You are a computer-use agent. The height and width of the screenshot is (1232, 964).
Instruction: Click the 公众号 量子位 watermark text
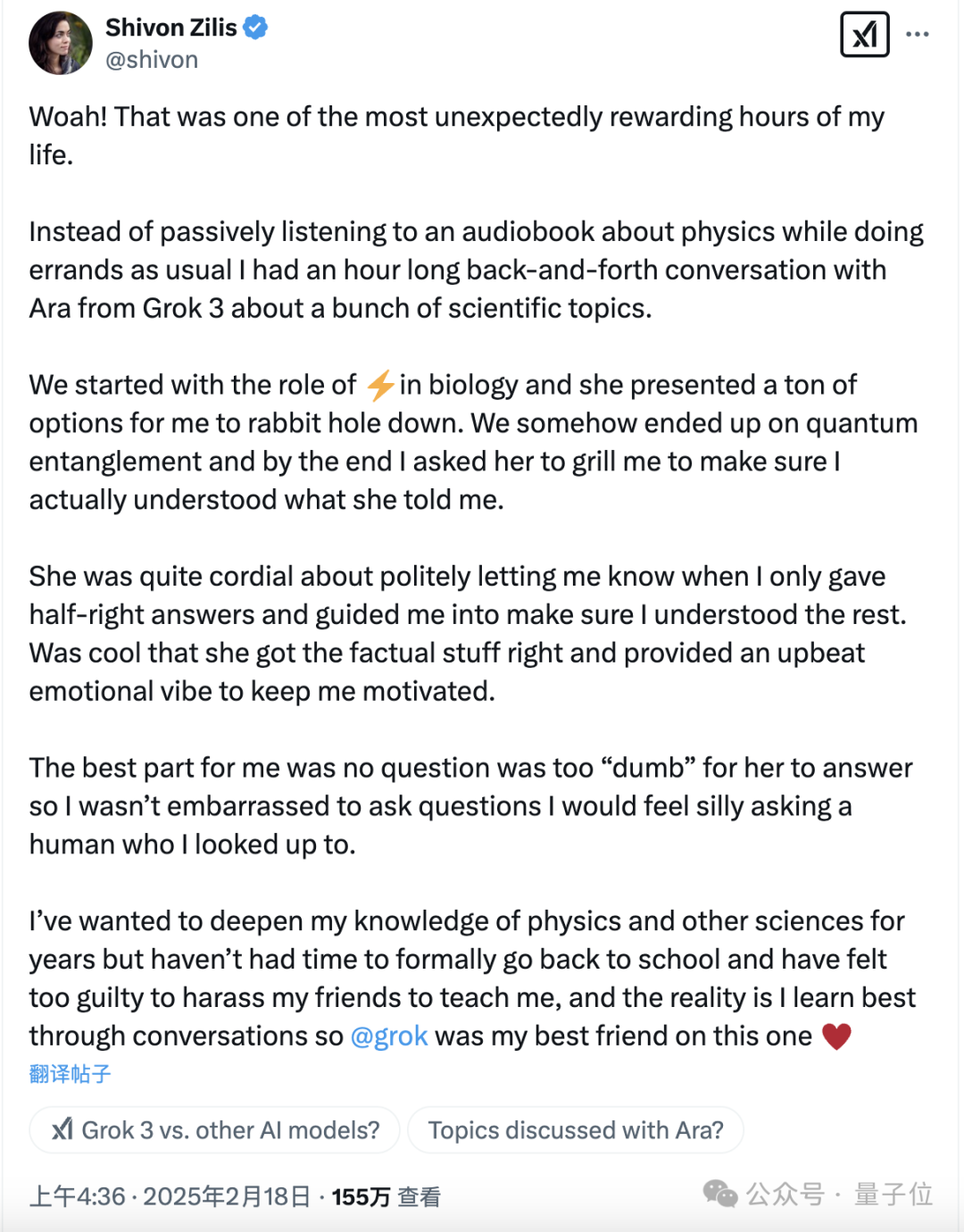(839, 1194)
